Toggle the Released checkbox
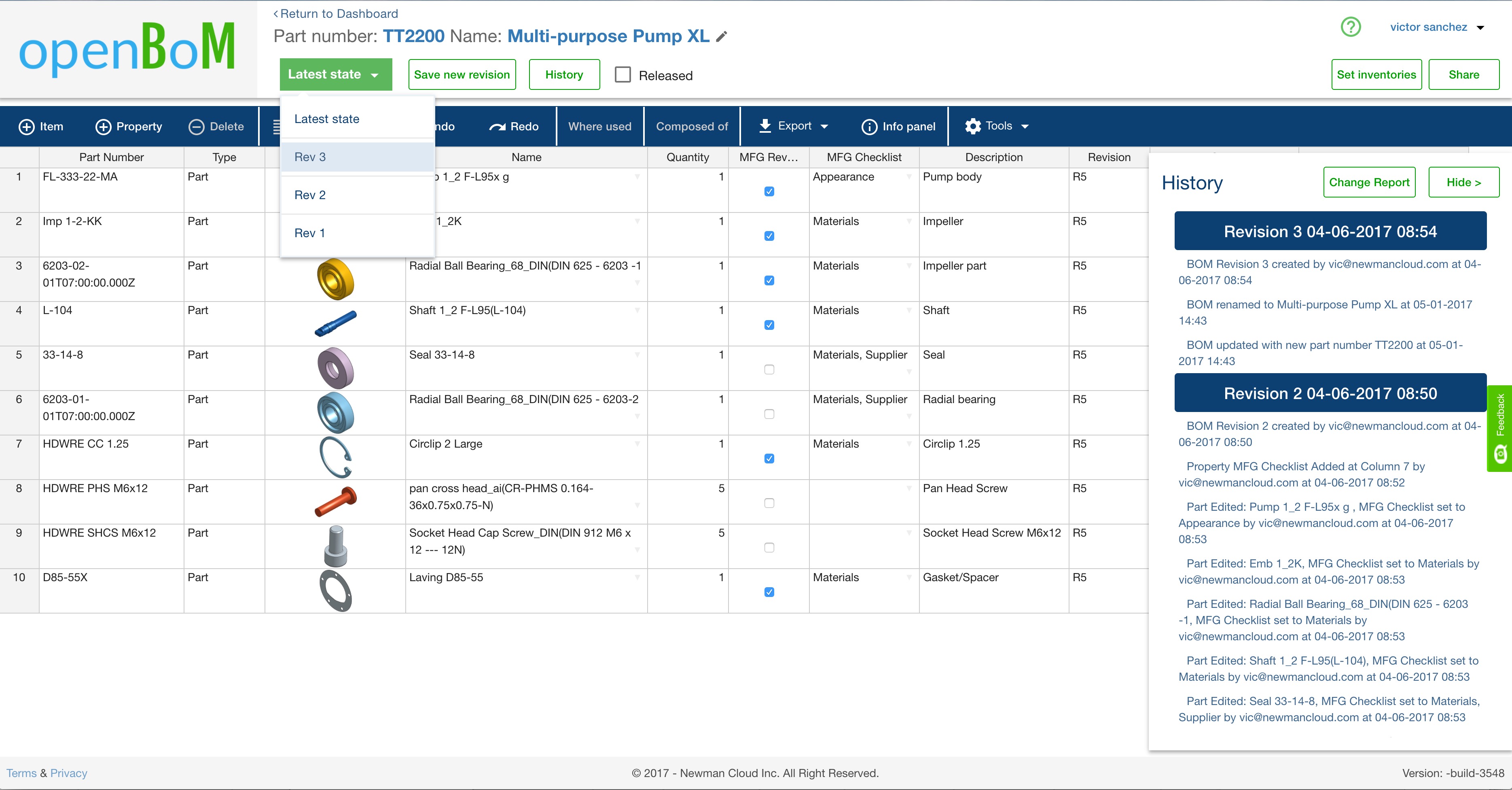The height and width of the screenshot is (790, 1512). pos(623,74)
